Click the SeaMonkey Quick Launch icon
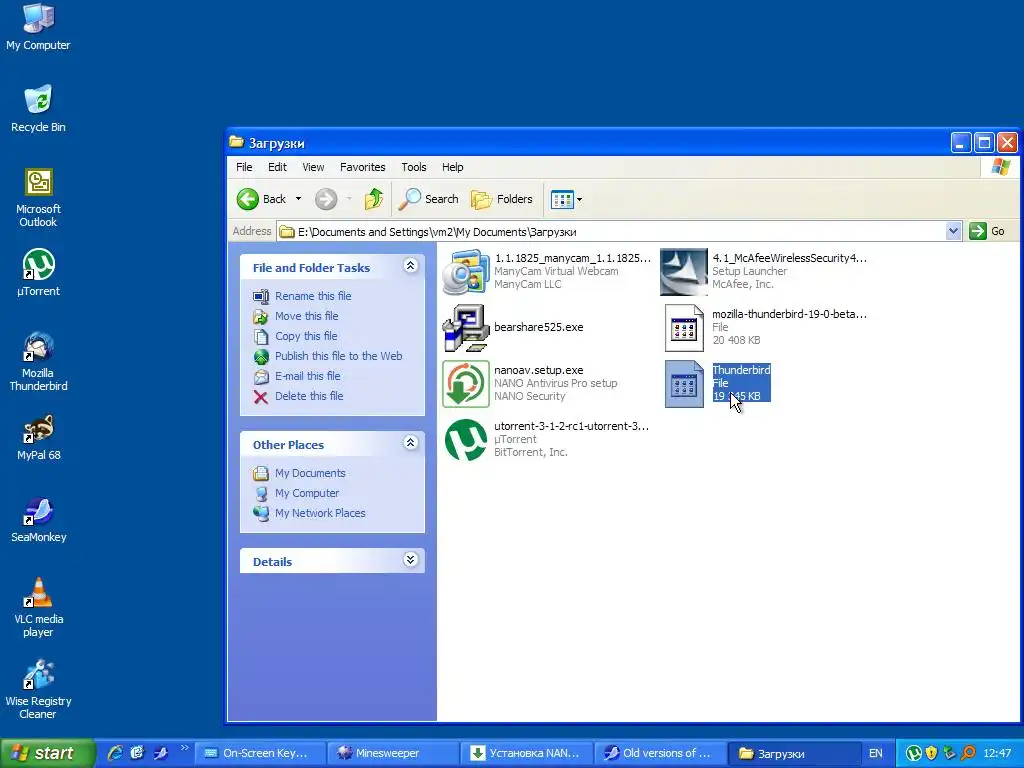The width and height of the screenshot is (1024, 768). (x=161, y=753)
